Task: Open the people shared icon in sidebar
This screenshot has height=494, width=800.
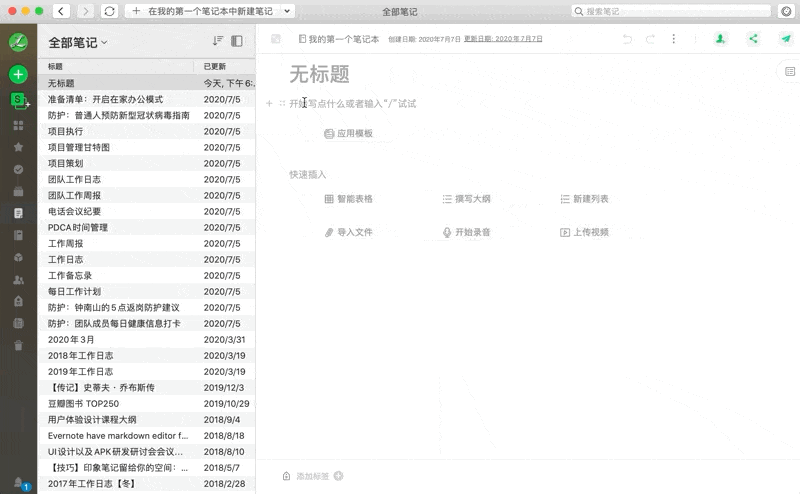Action: click(x=18, y=280)
